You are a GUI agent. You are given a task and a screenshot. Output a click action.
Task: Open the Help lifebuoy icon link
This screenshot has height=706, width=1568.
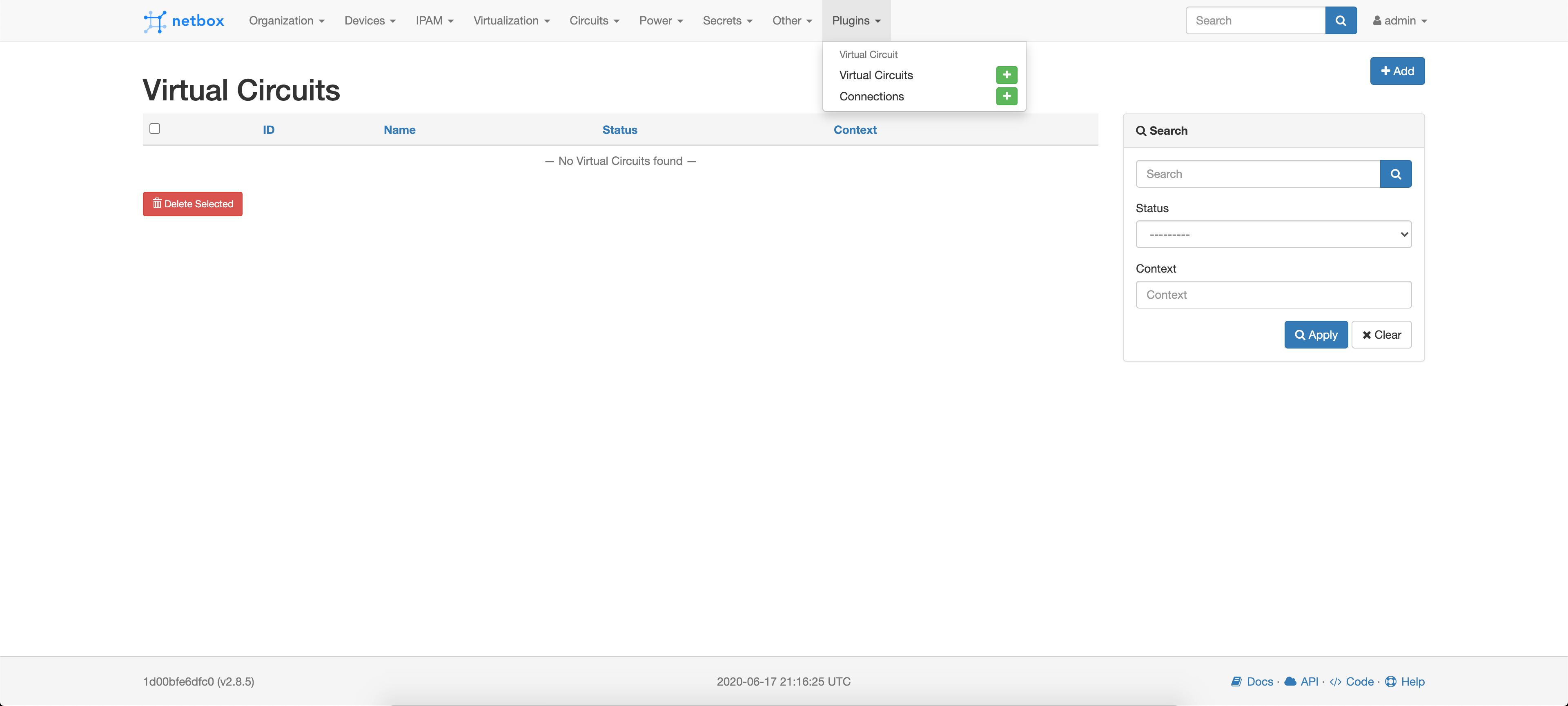[1390, 681]
